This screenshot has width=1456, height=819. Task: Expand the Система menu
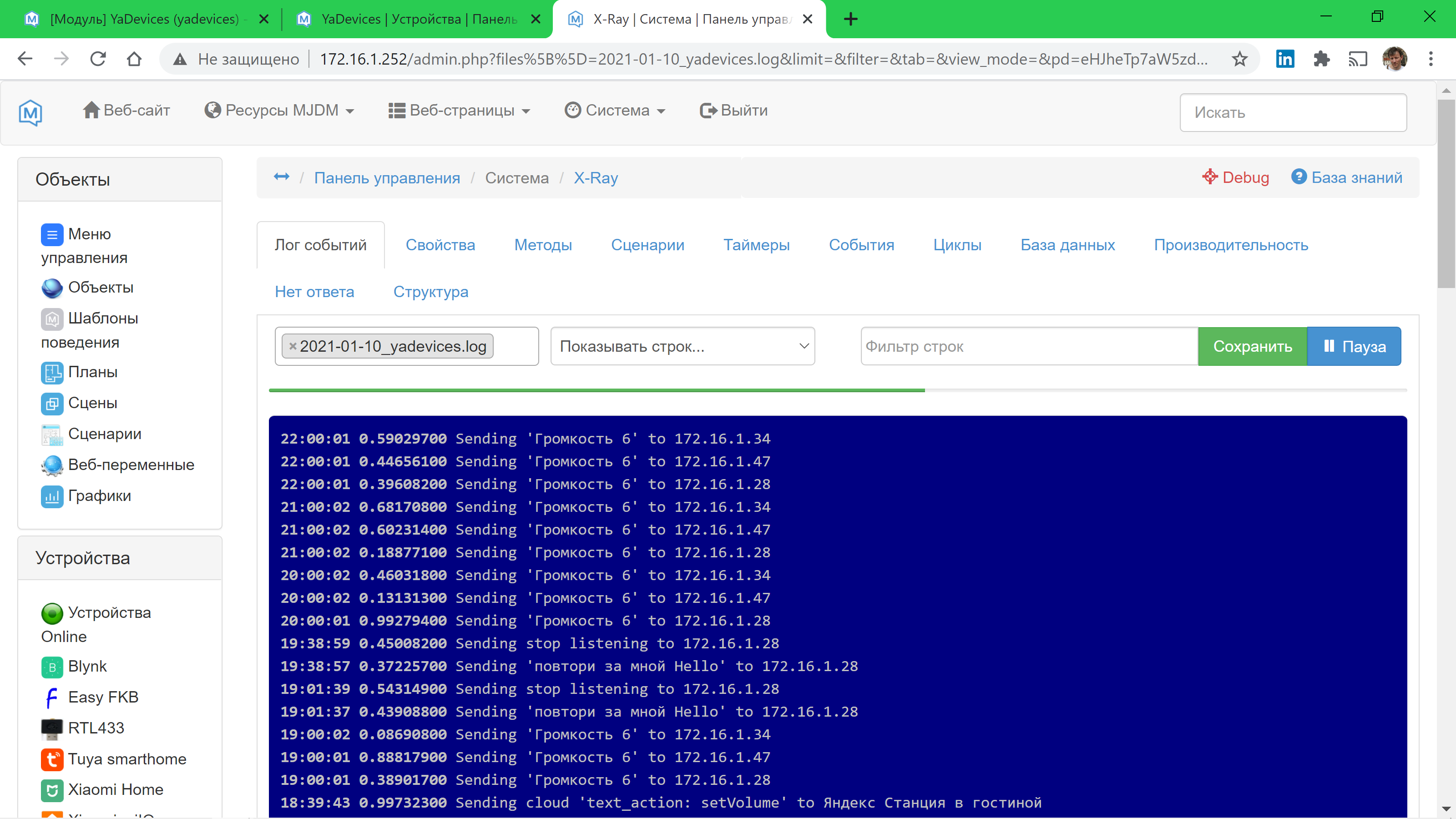click(x=616, y=110)
